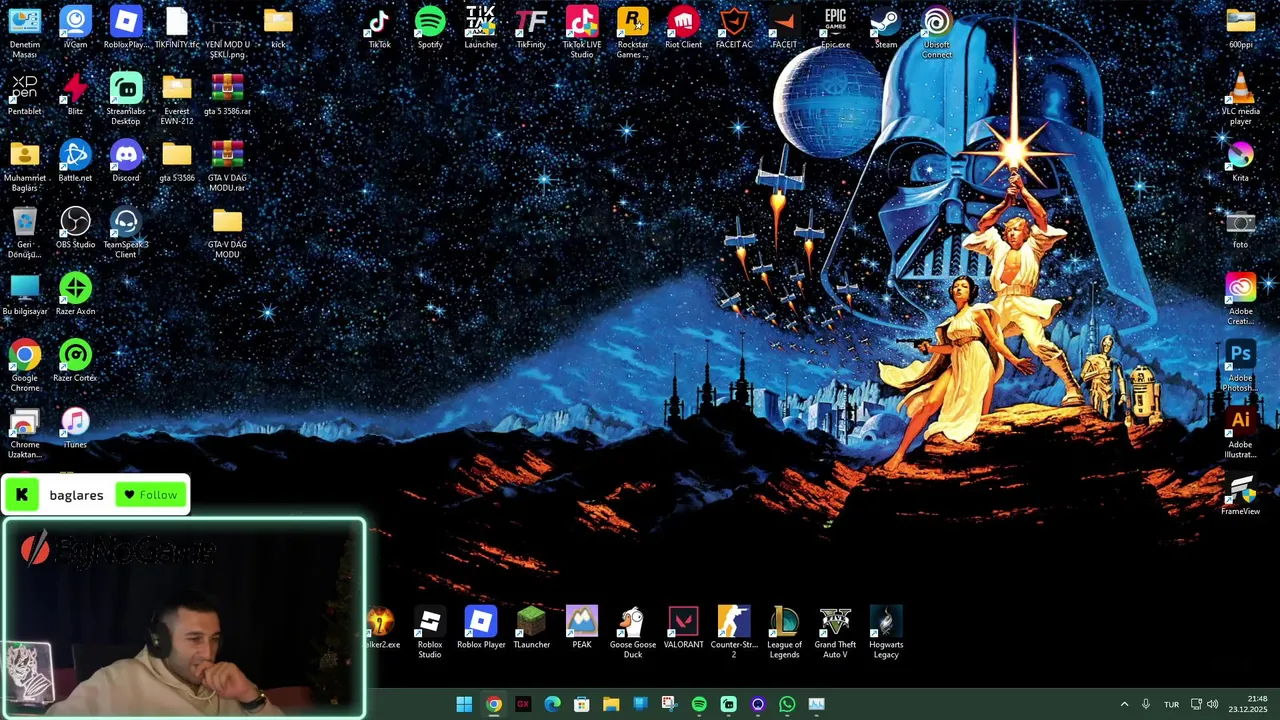
Task: Open the FACEIT AC shortcut
Action: (x=734, y=27)
